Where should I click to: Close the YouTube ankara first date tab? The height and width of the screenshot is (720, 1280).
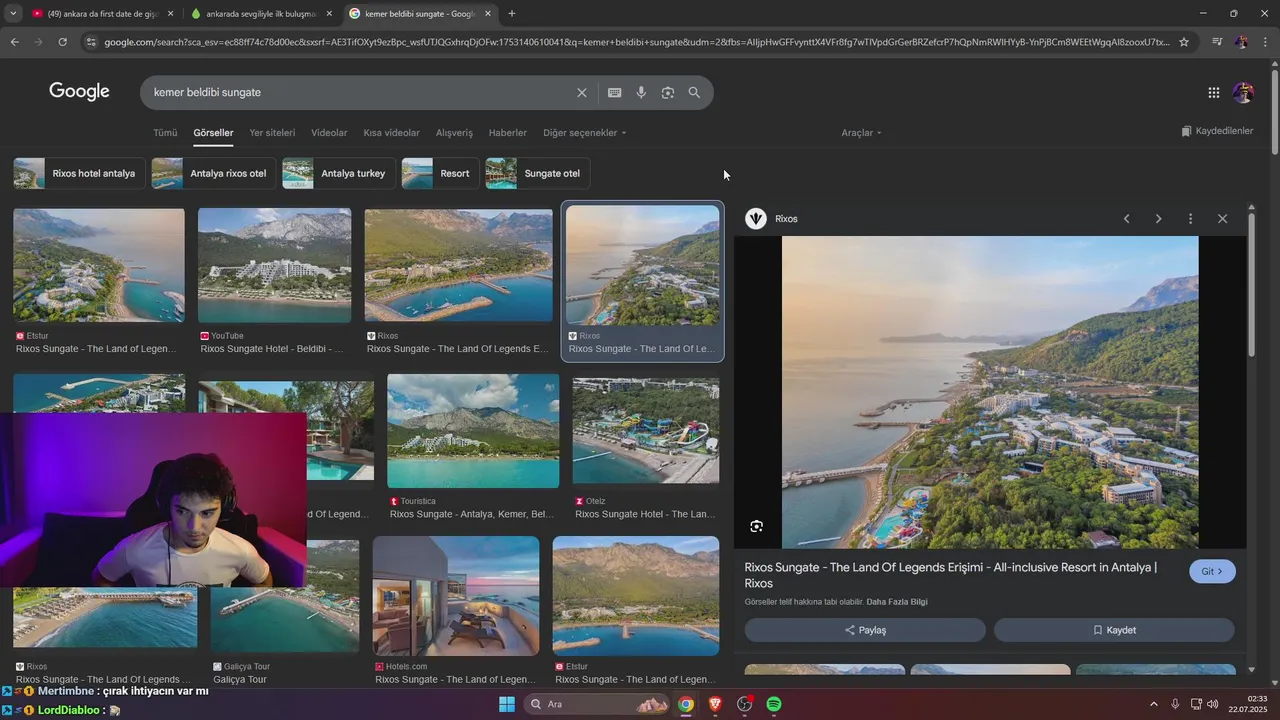coord(170,14)
